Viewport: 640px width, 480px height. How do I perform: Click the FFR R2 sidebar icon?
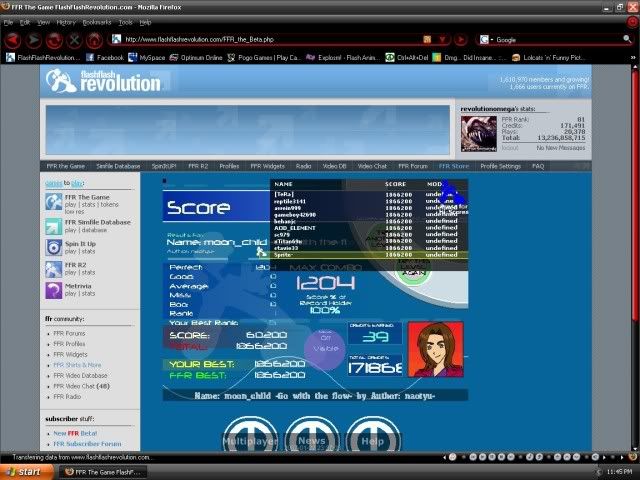tap(54, 268)
